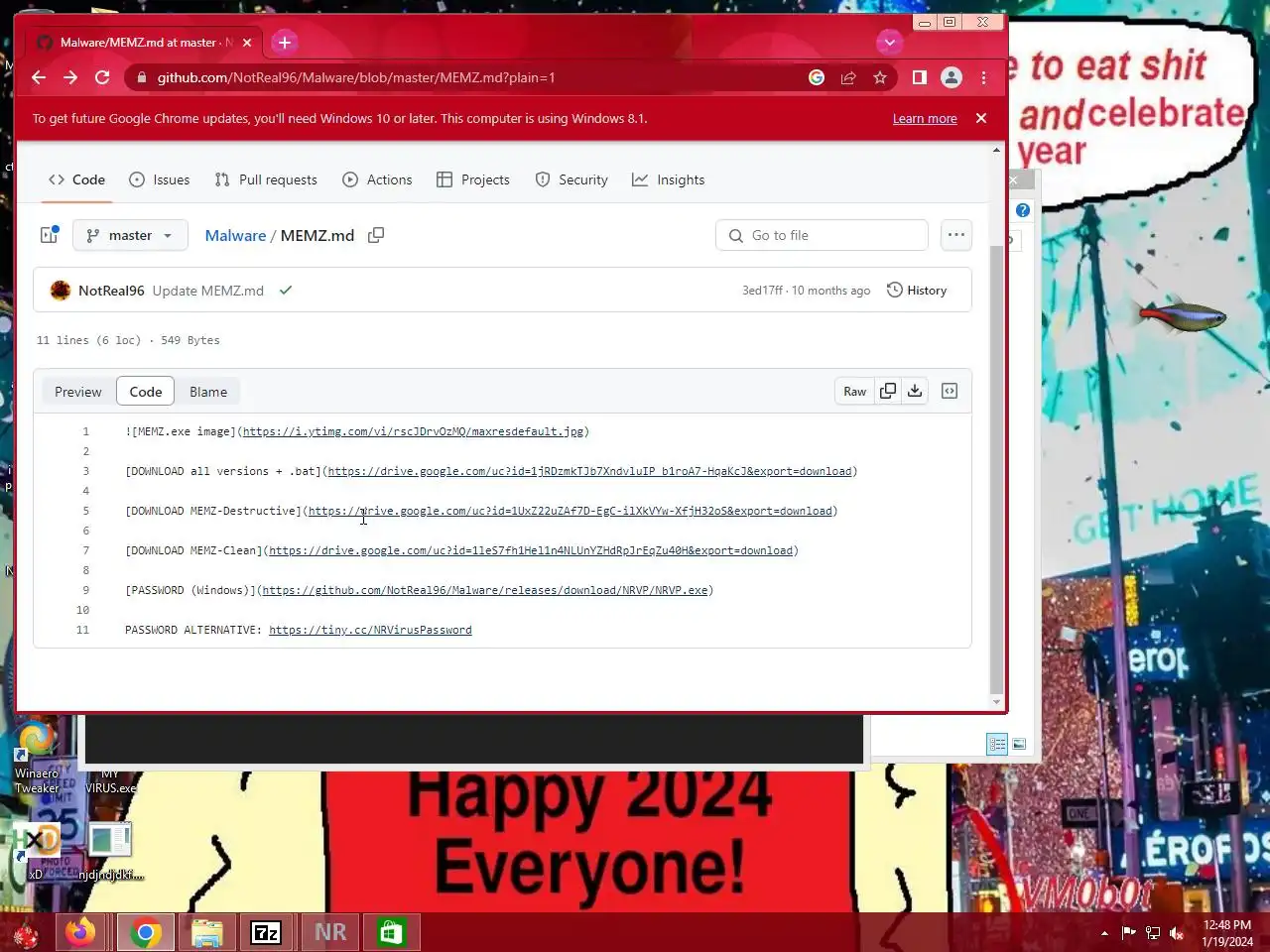Open 7-Zip from the taskbar
The width and height of the screenshot is (1270, 952).
pyautogui.click(x=266, y=932)
